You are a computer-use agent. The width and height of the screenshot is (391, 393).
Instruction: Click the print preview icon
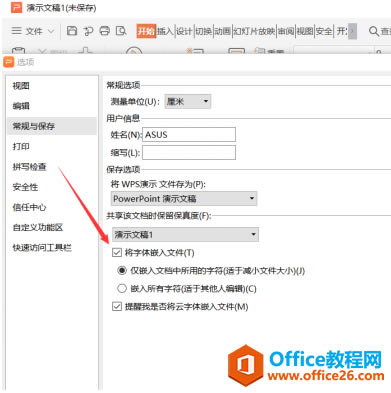[x=121, y=31]
